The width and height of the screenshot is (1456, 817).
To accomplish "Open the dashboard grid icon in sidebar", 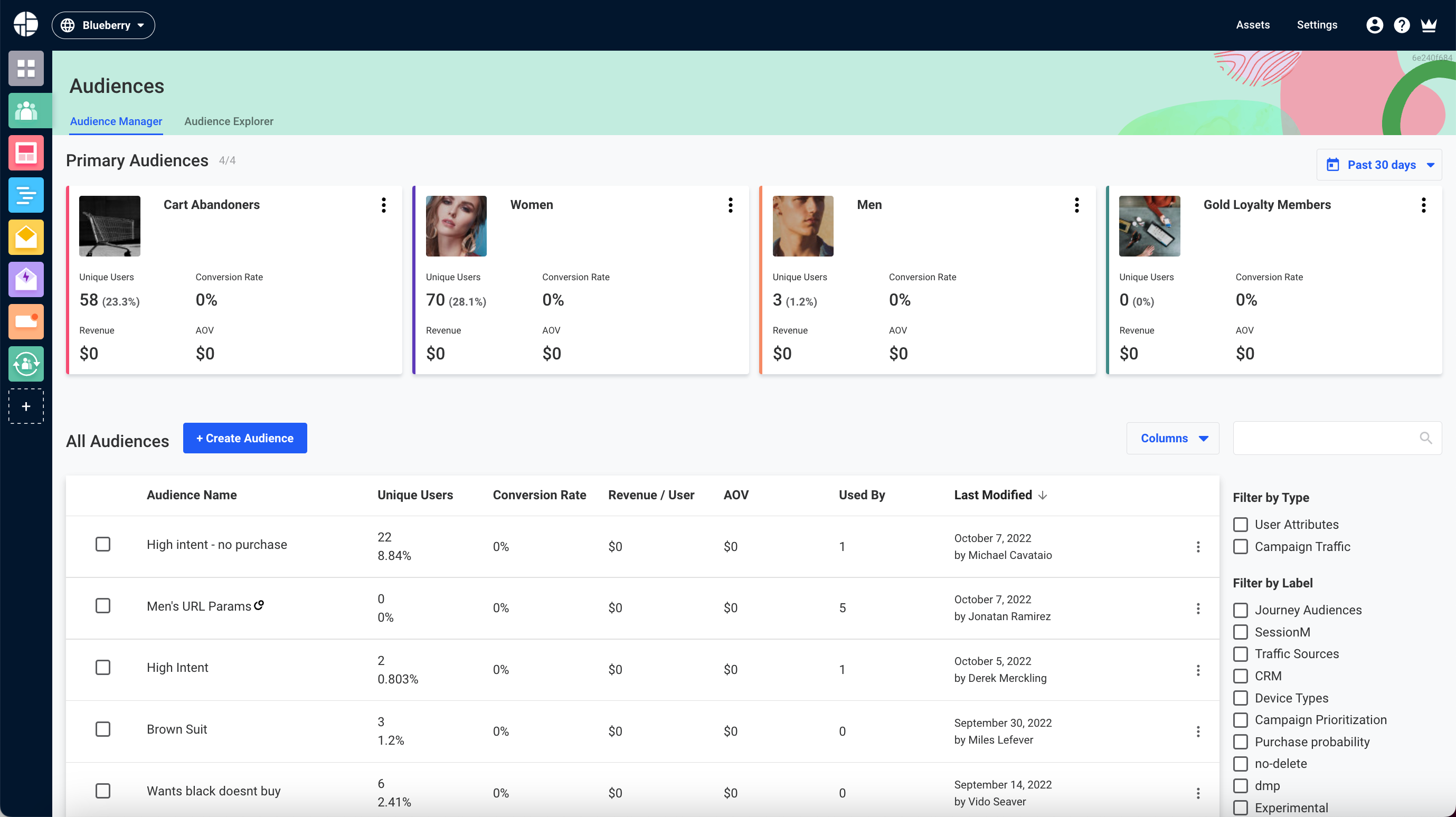I will pyautogui.click(x=26, y=69).
